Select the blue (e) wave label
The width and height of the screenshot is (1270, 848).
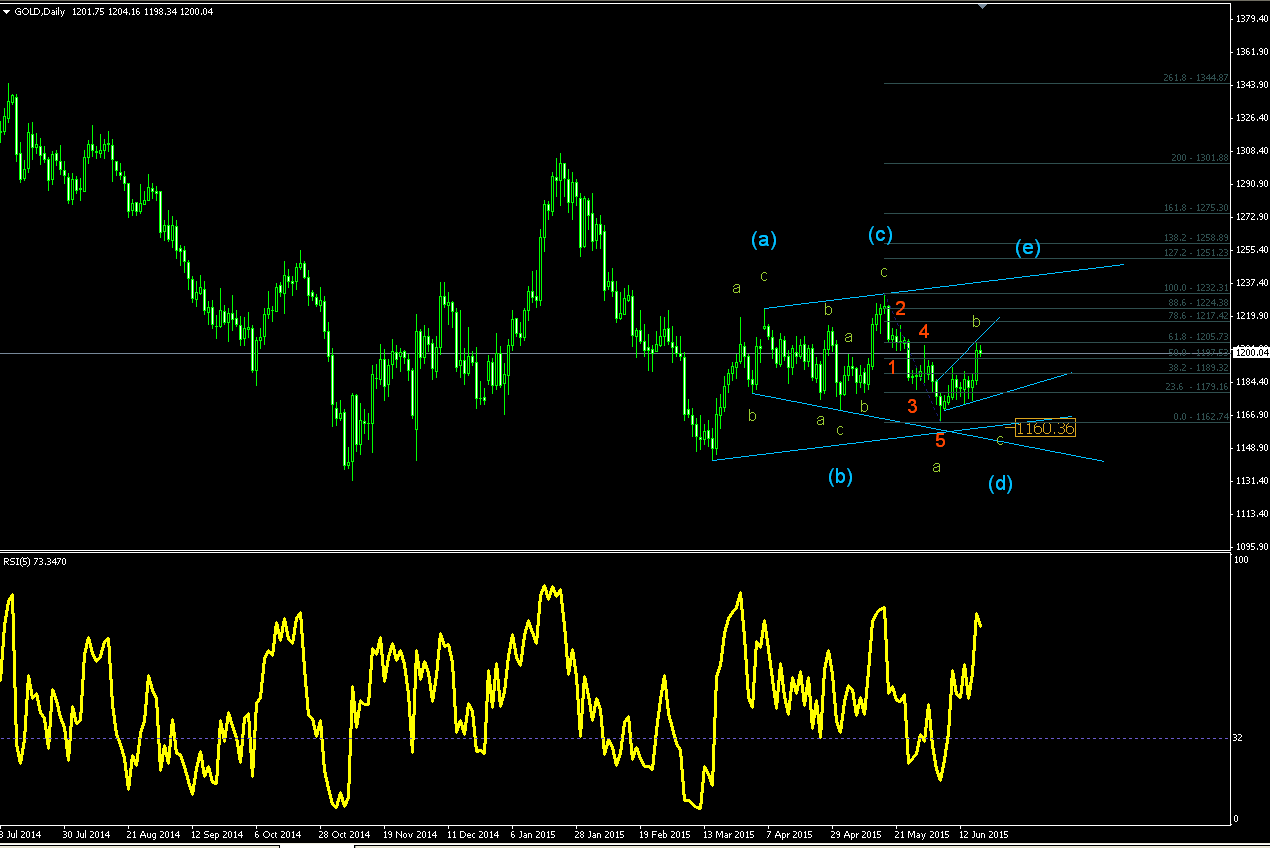click(x=1028, y=248)
